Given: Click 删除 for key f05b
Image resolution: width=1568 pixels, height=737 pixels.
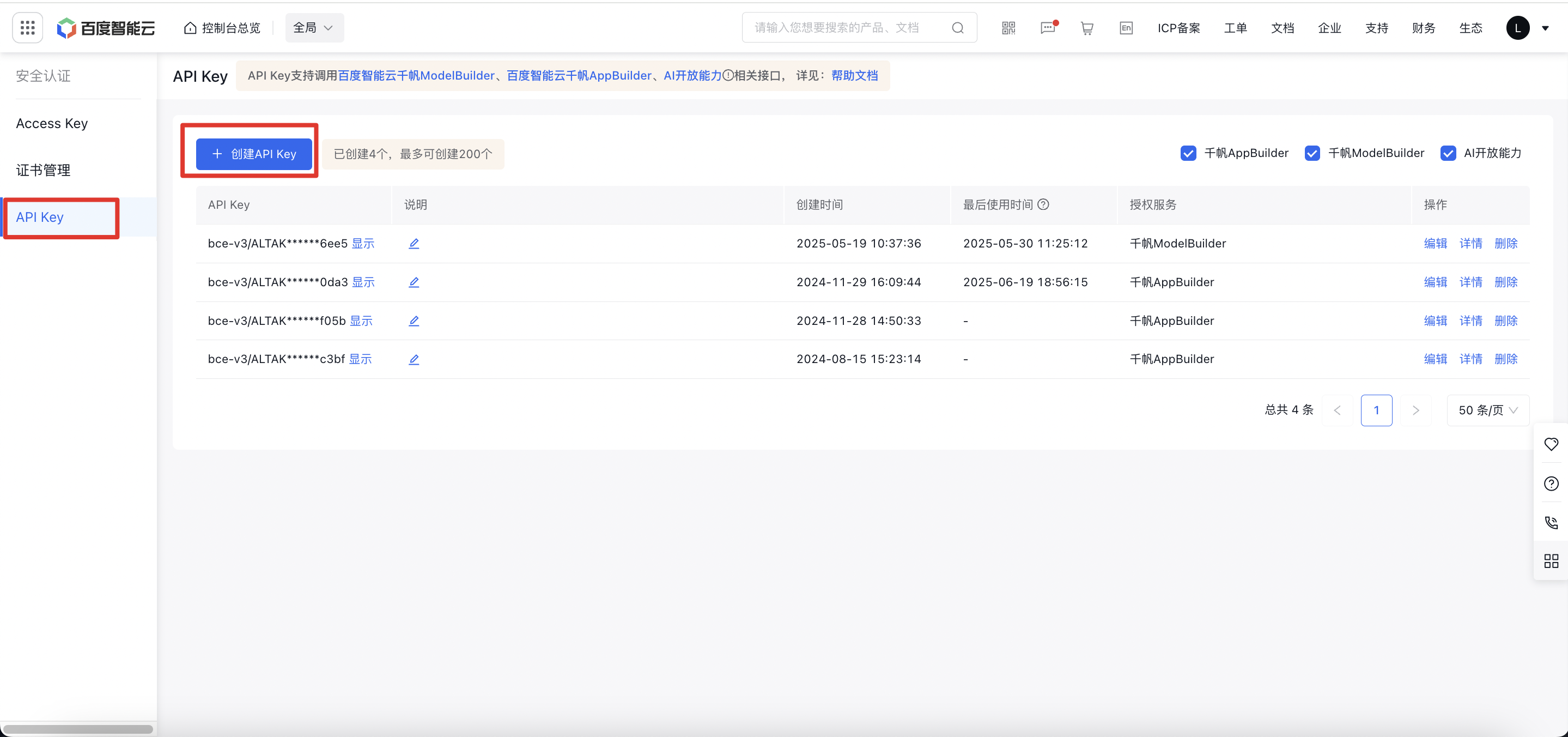Looking at the screenshot, I should [1506, 321].
